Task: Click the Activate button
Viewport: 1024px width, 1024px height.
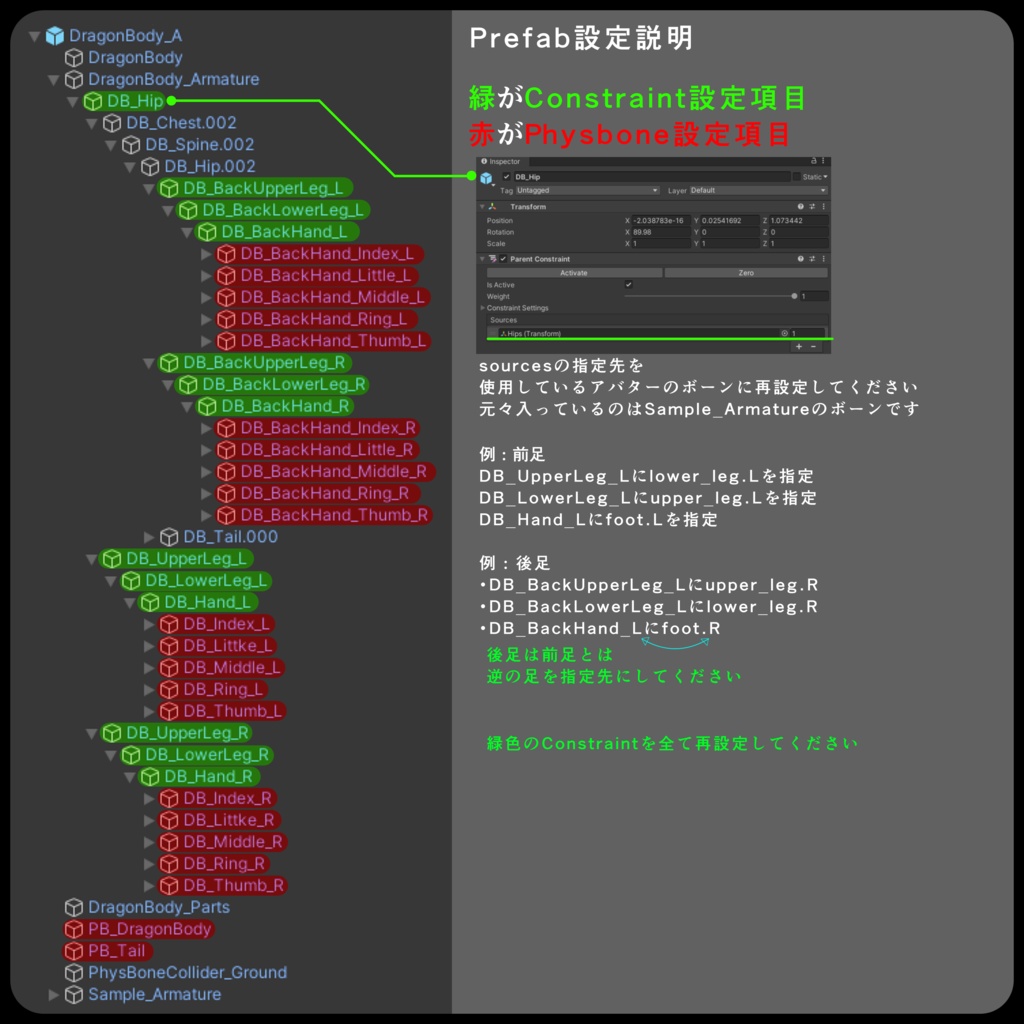Action: [574, 273]
